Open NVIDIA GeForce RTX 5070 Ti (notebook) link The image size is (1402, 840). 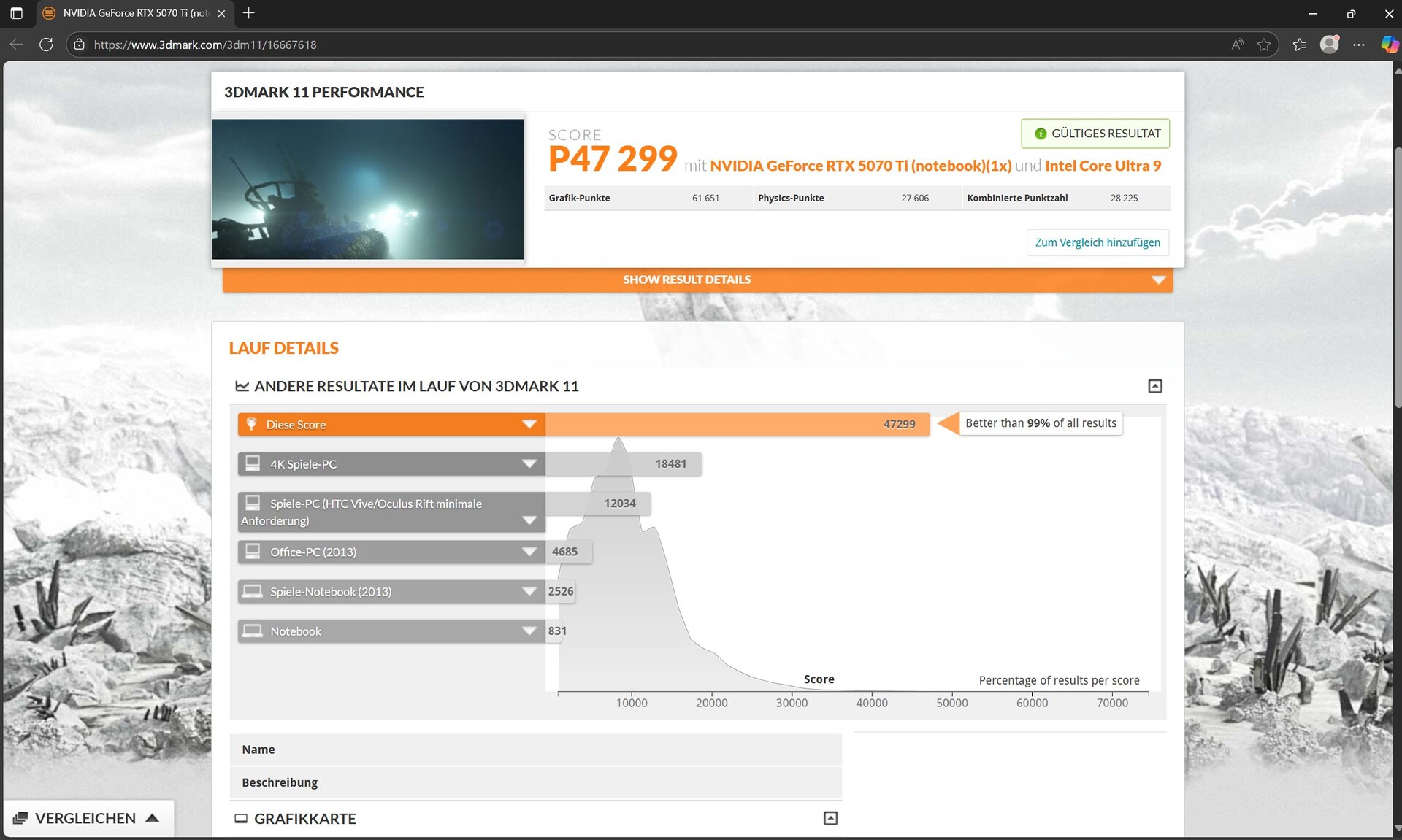[x=861, y=166]
